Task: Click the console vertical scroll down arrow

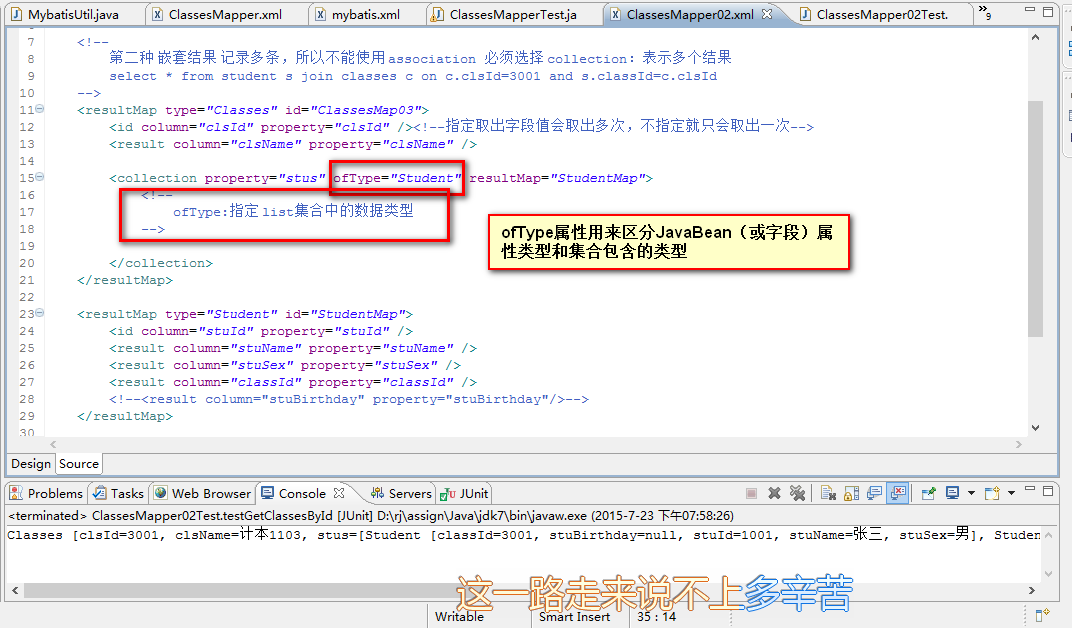Action: (1048, 573)
